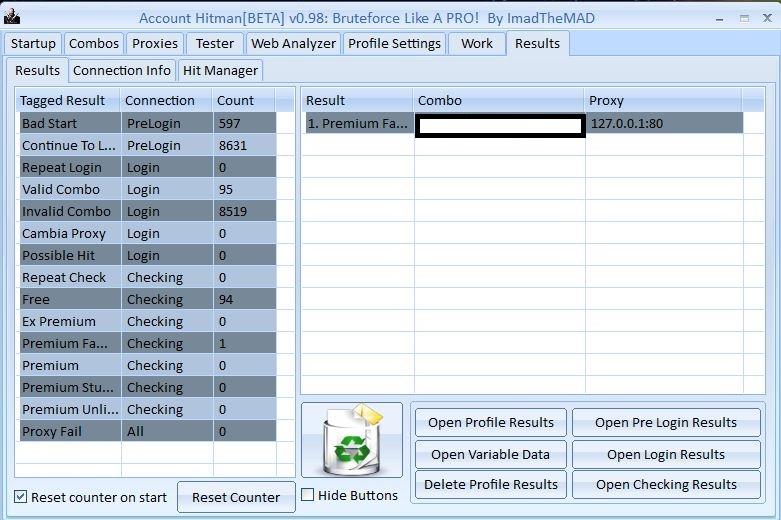Click the Account Hitman app icon in title bar
The height and width of the screenshot is (520, 781).
pyautogui.click(x=12, y=17)
